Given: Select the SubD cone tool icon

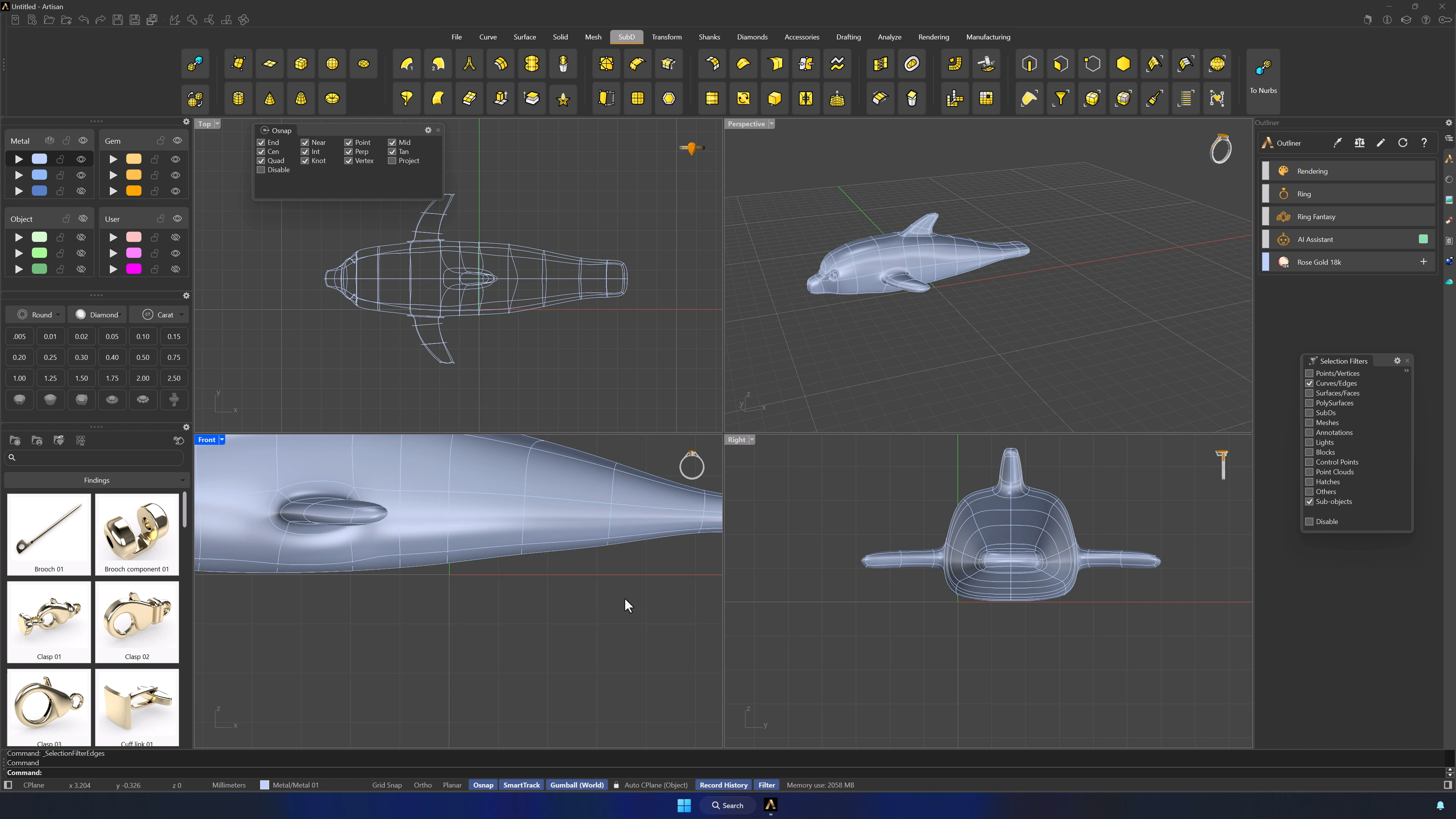Looking at the screenshot, I should point(270,99).
